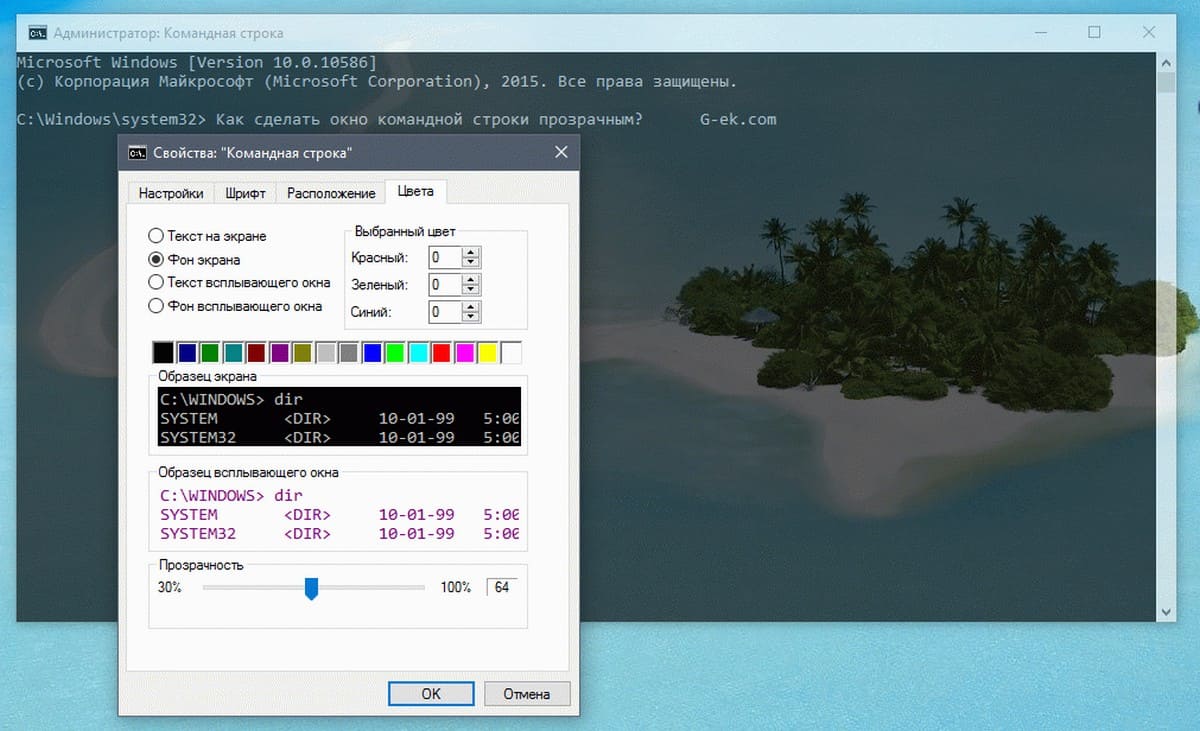Click the transparency value field showing 64
The width and height of the screenshot is (1200, 731).
tap(502, 587)
